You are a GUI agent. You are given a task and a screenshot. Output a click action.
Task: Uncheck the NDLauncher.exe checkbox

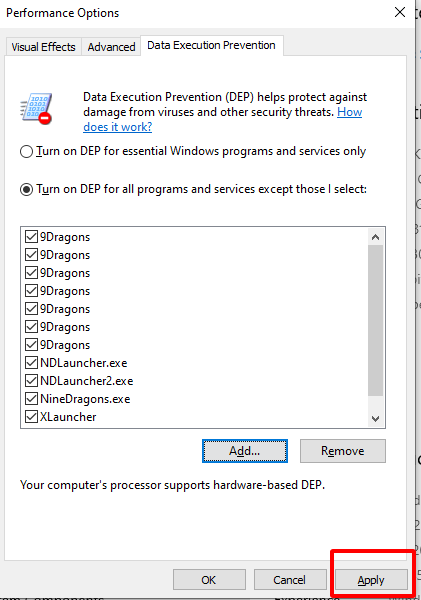[x=31, y=362]
